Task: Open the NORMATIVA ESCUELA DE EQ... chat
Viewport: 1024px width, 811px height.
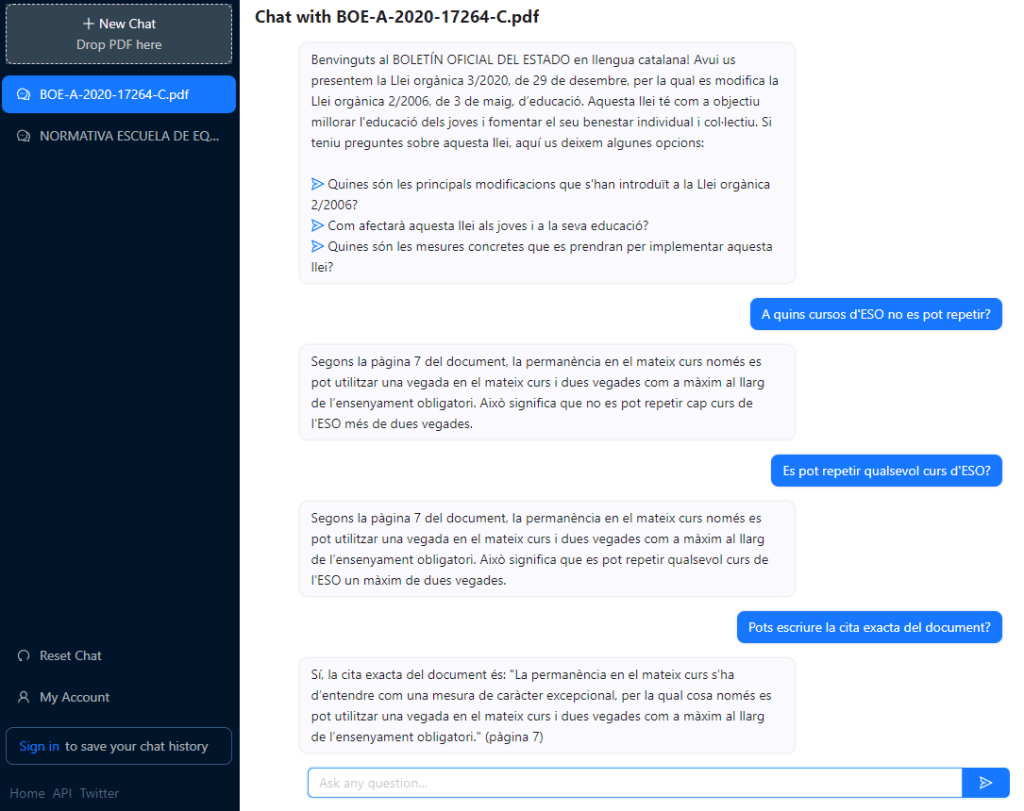Action: [x=128, y=136]
